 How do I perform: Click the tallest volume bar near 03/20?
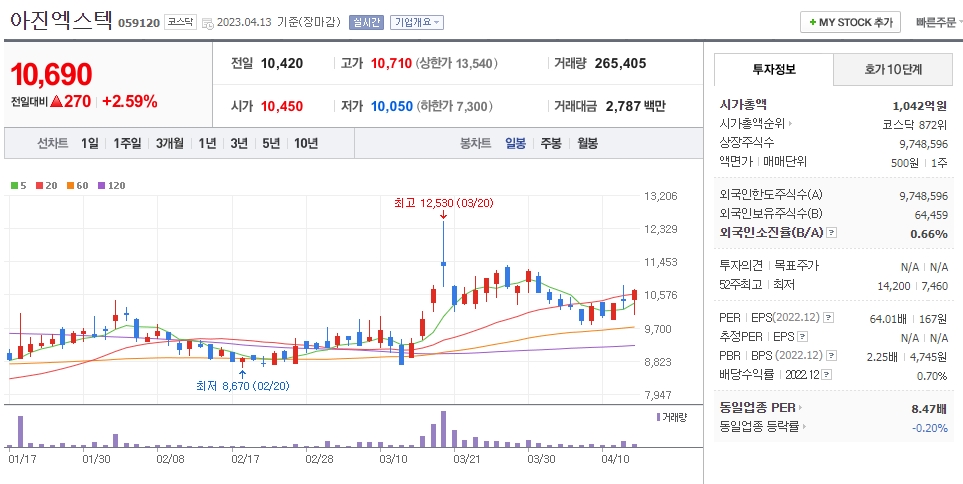pos(443,429)
